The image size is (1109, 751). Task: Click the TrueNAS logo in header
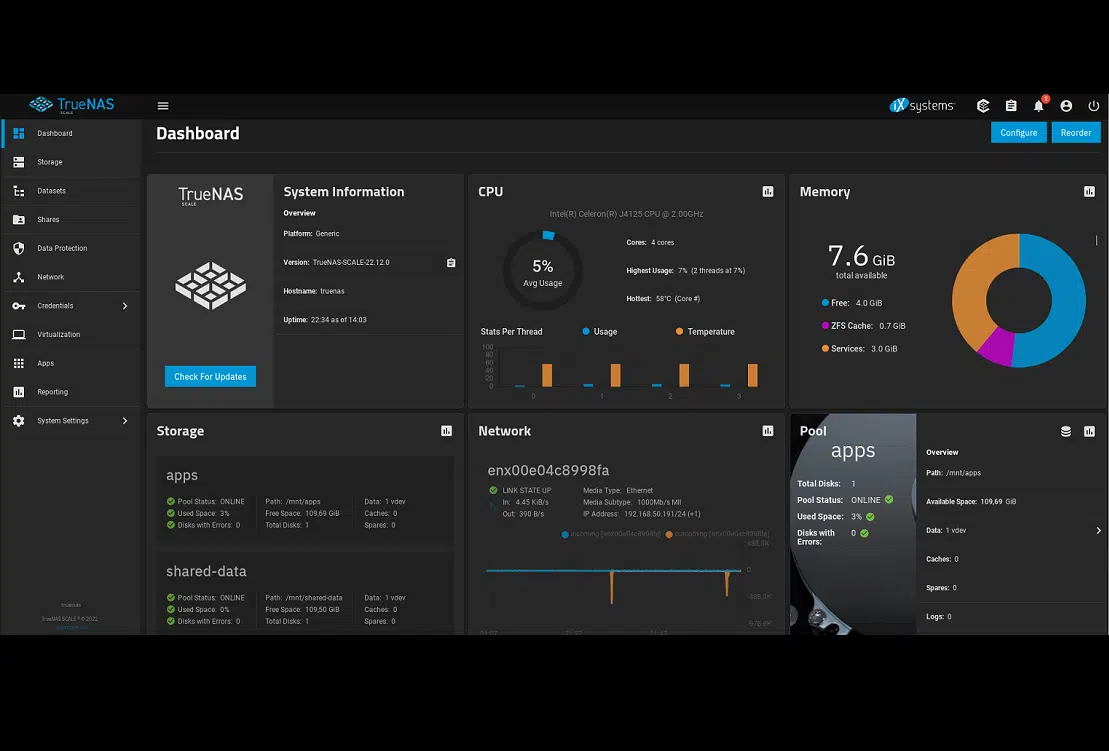pyautogui.click(x=71, y=105)
